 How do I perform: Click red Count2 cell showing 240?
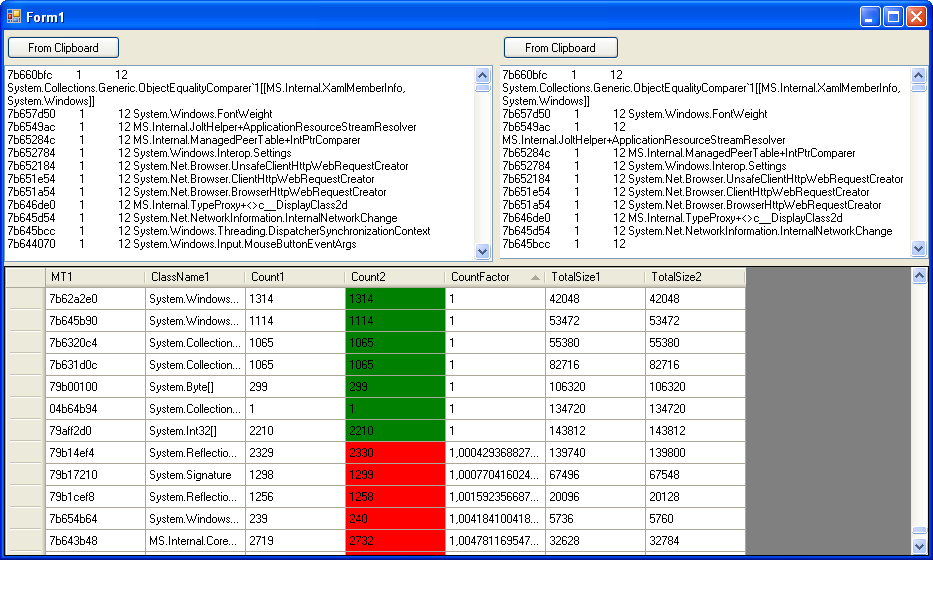tap(395, 519)
